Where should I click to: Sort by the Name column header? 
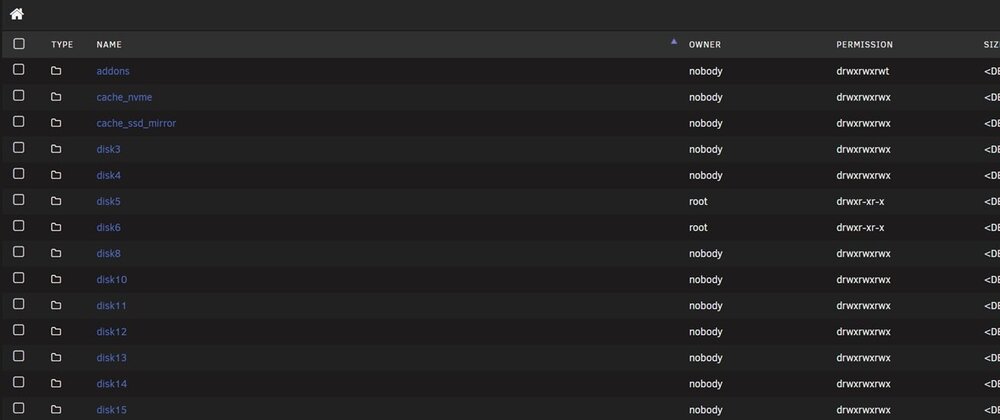pyautogui.click(x=109, y=45)
